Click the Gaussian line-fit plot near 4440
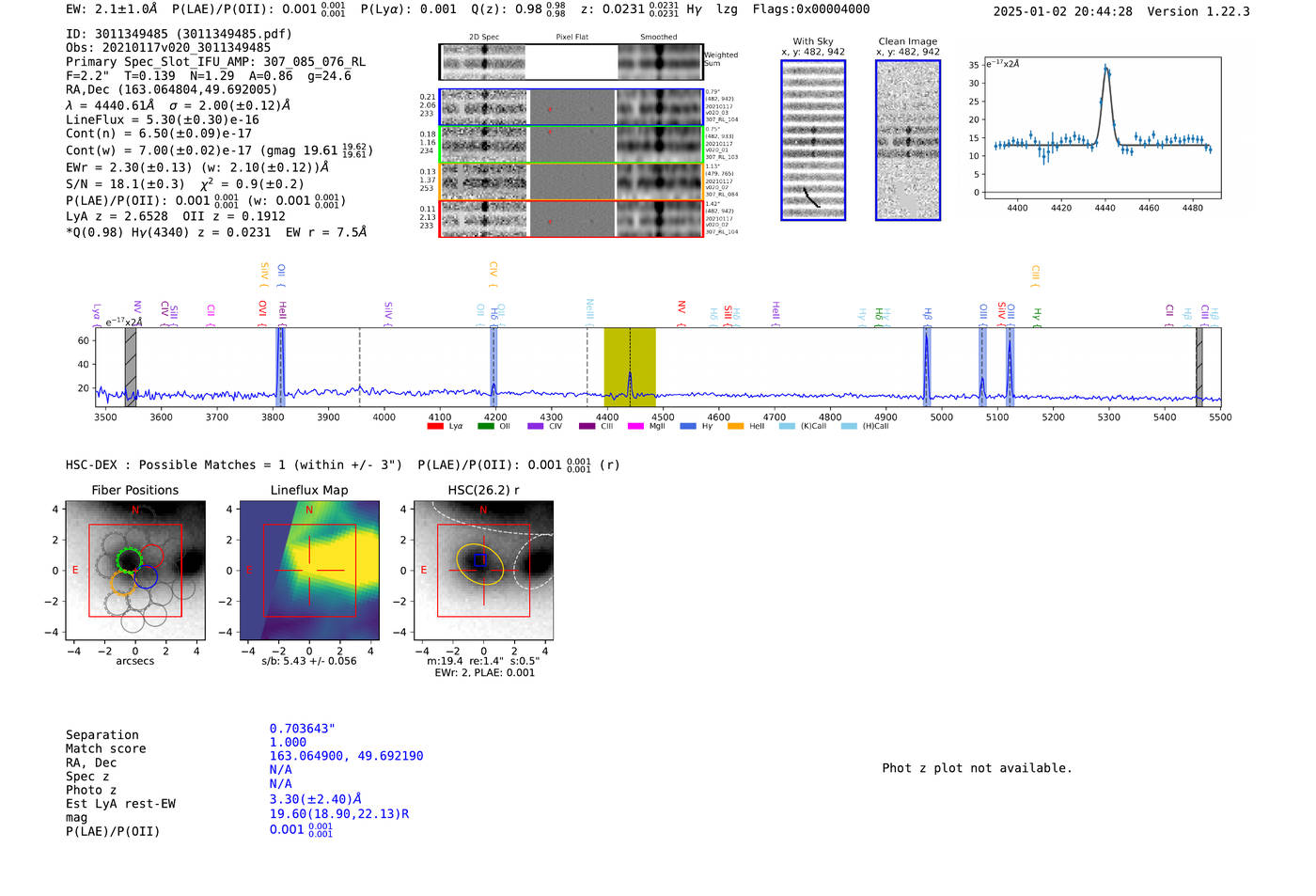 pyautogui.click(x=1102, y=129)
